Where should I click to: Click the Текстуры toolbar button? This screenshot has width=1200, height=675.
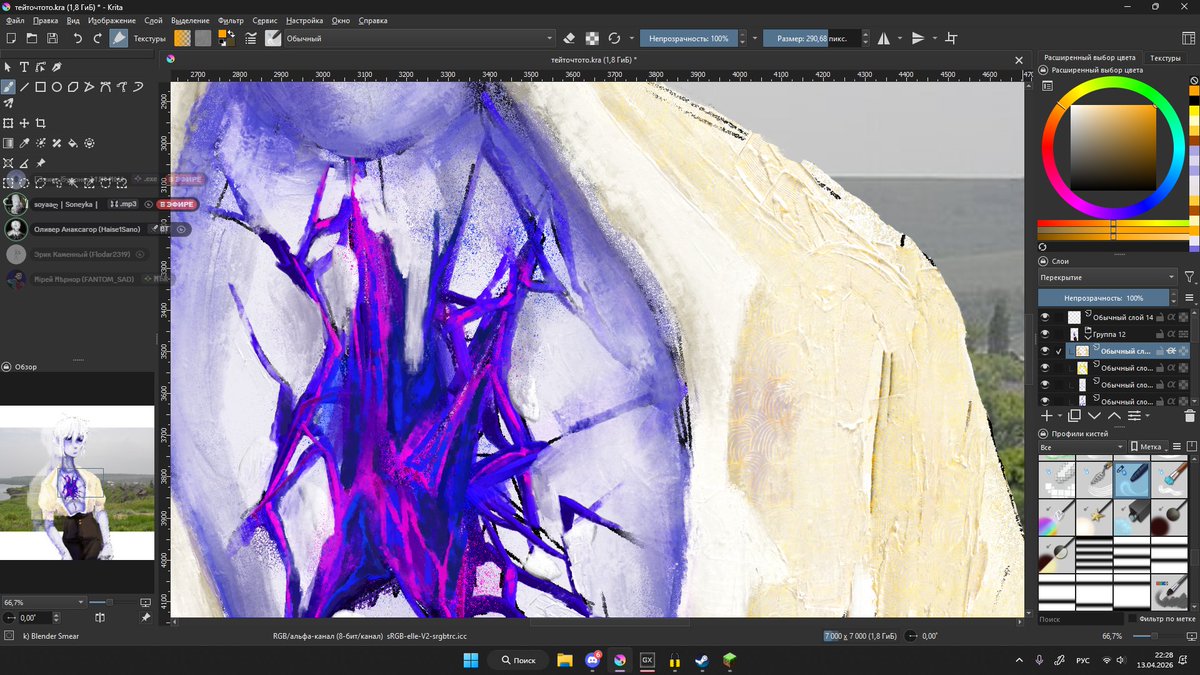point(150,38)
